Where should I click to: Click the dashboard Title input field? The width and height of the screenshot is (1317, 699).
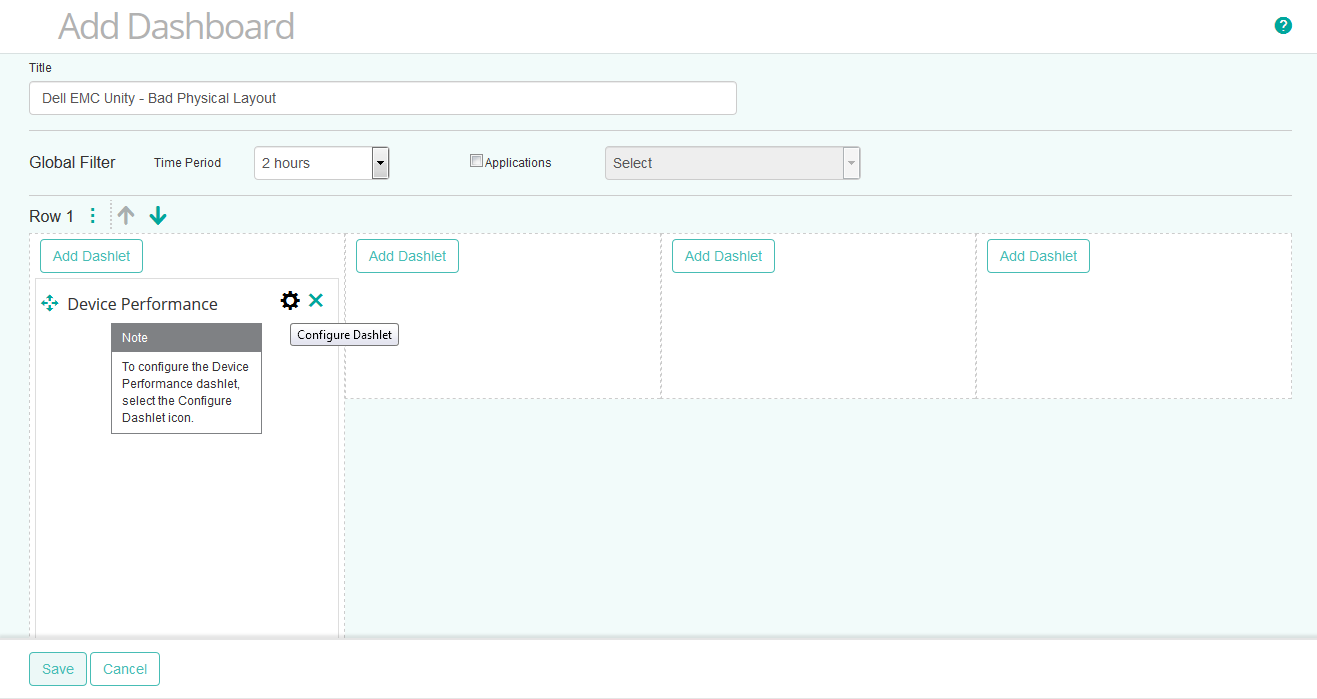tap(383, 97)
